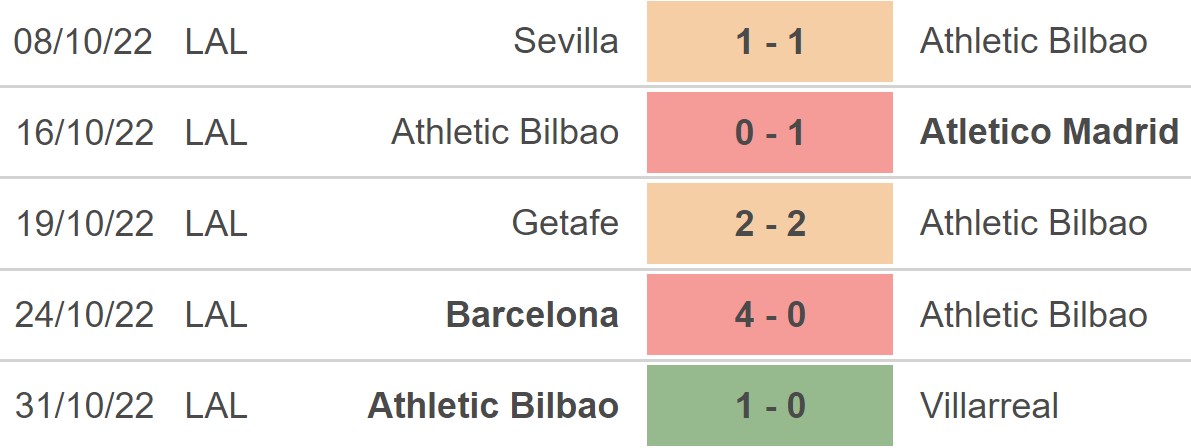The height and width of the screenshot is (448, 1191).
Task: Open the Sevilla team link
Action: pyautogui.click(x=566, y=40)
